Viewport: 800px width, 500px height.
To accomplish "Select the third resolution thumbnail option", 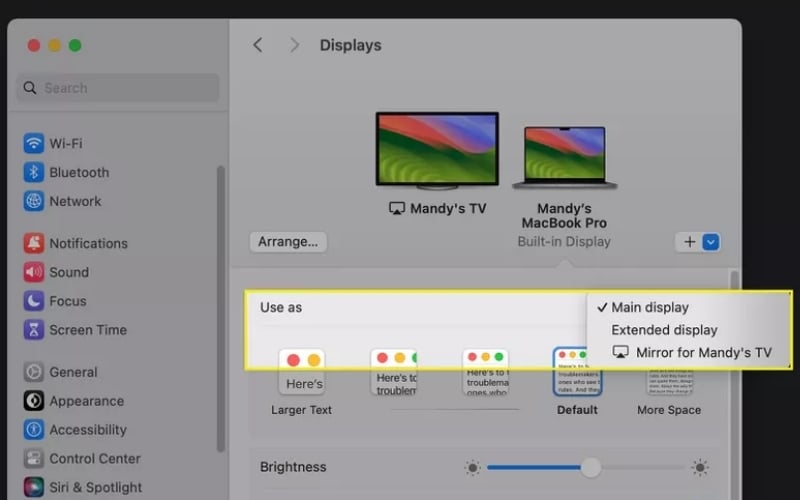I will pos(486,372).
